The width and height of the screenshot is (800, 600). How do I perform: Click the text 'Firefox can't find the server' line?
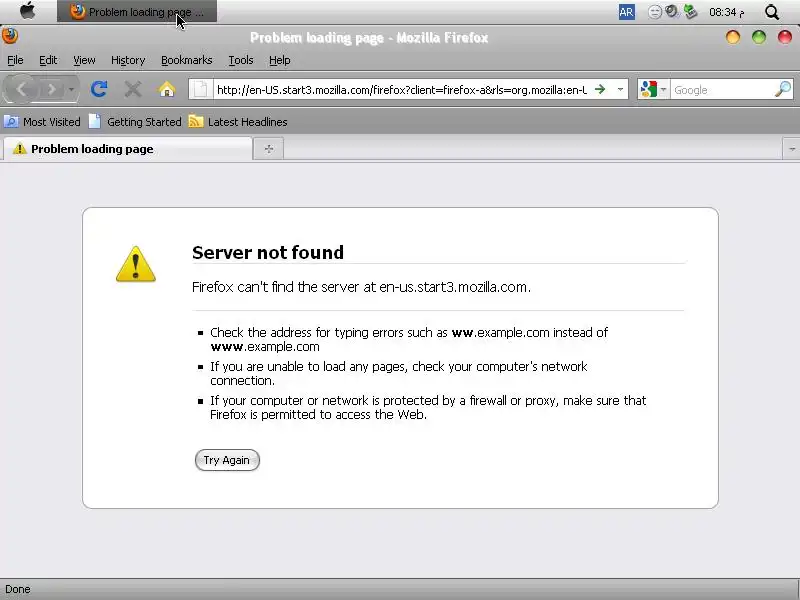pyautogui.click(x=361, y=287)
